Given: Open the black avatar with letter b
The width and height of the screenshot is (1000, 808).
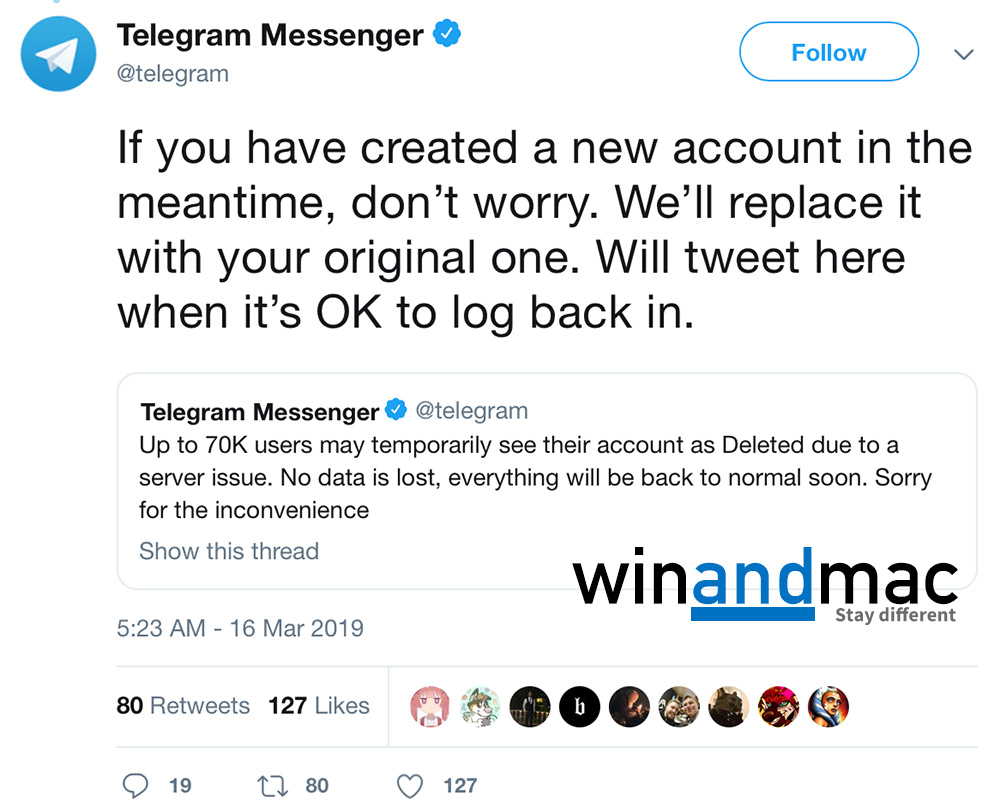Looking at the screenshot, I should pyautogui.click(x=579, y=706).
